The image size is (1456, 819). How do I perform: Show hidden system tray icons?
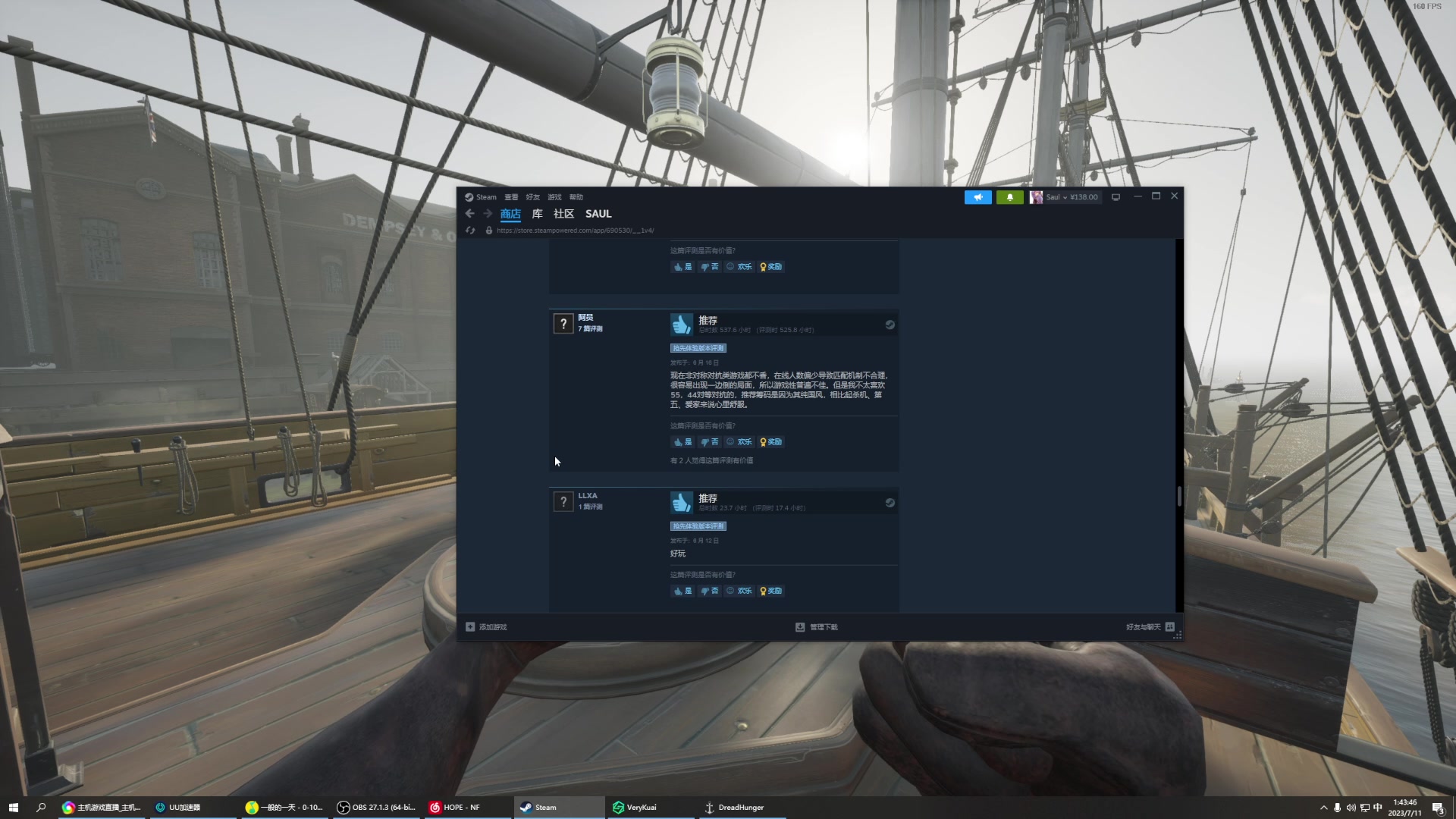1324,808
